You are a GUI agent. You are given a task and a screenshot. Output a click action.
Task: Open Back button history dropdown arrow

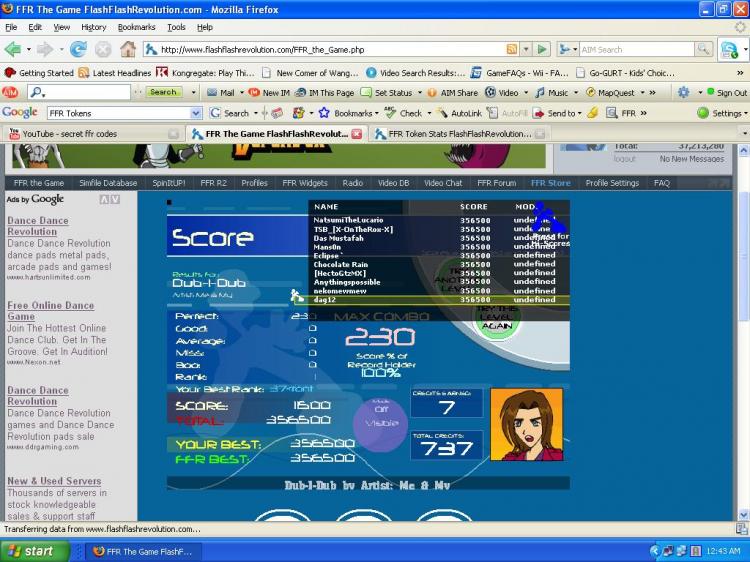click(x=29, y=49)
